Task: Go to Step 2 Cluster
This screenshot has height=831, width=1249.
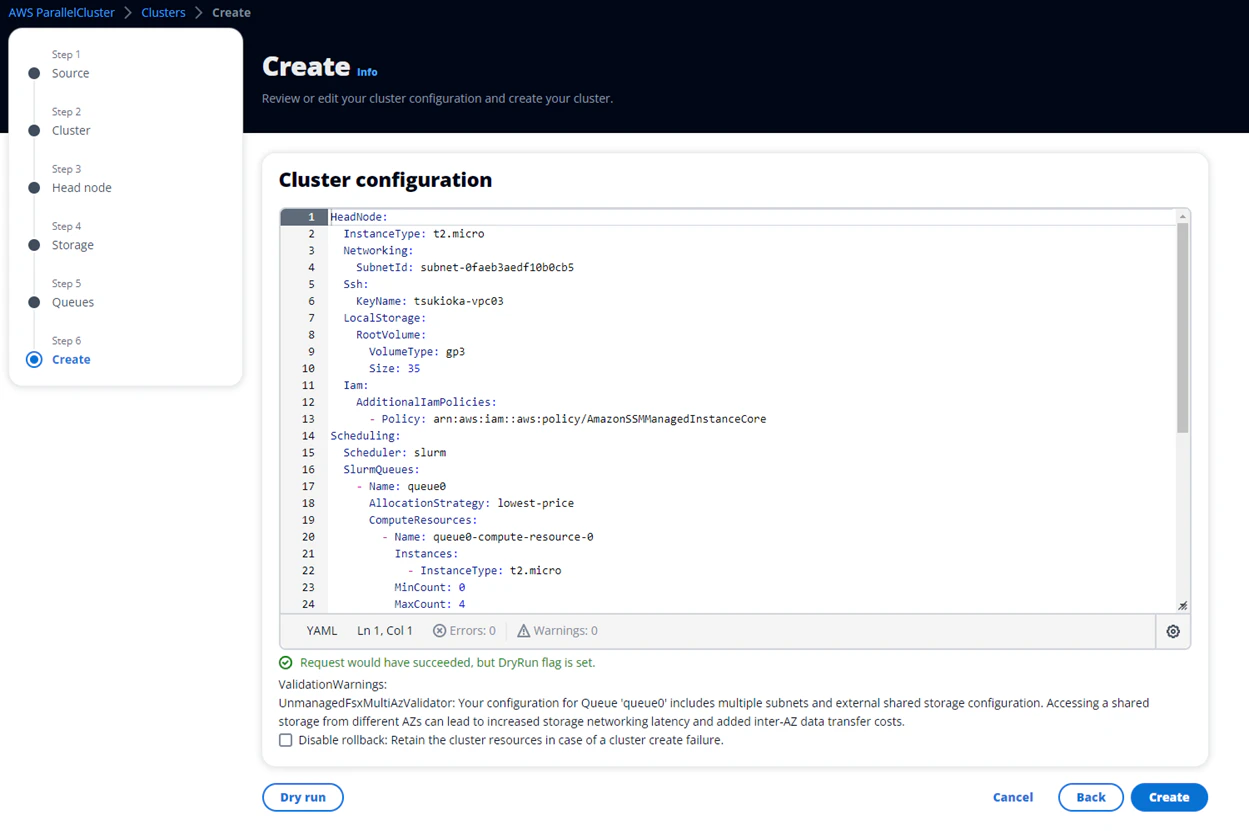Action: tap(71, 130)
